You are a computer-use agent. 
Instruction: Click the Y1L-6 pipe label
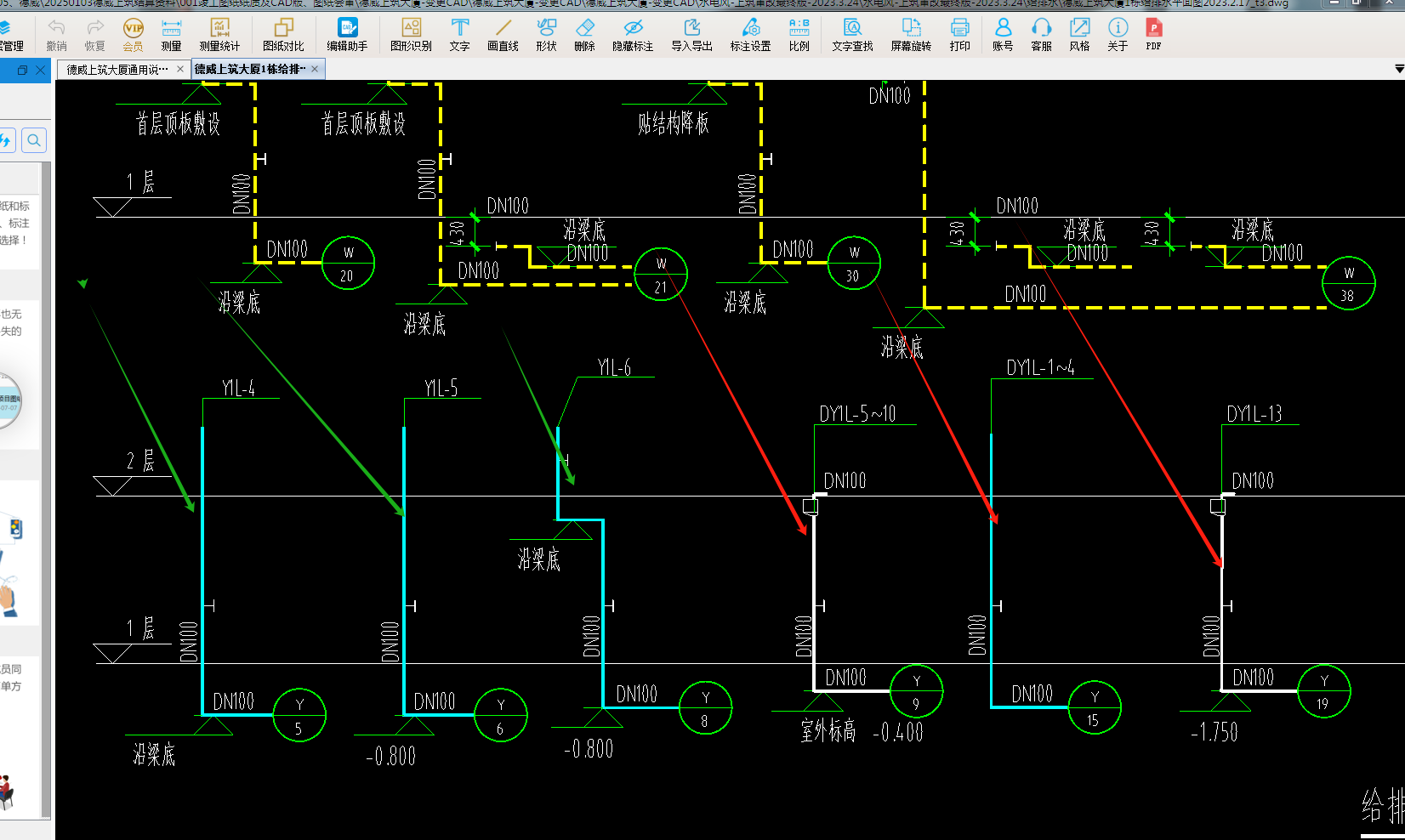pos(614,367)
